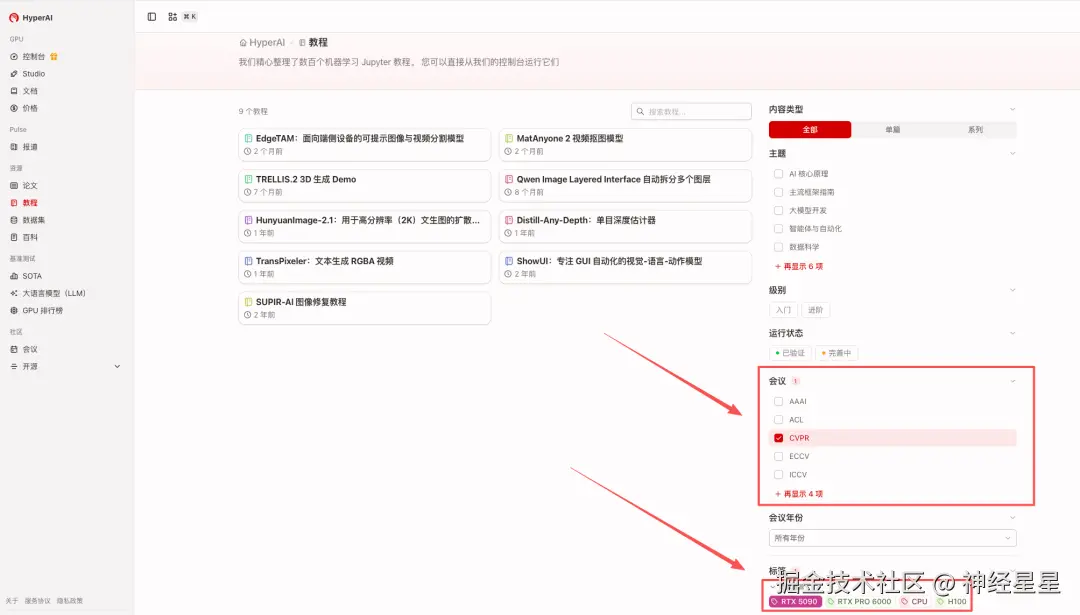This screenshot has height=615, width=1080.
Task: Open 大语言模型 (LLM) in sidebar
Action: point(54,293)
